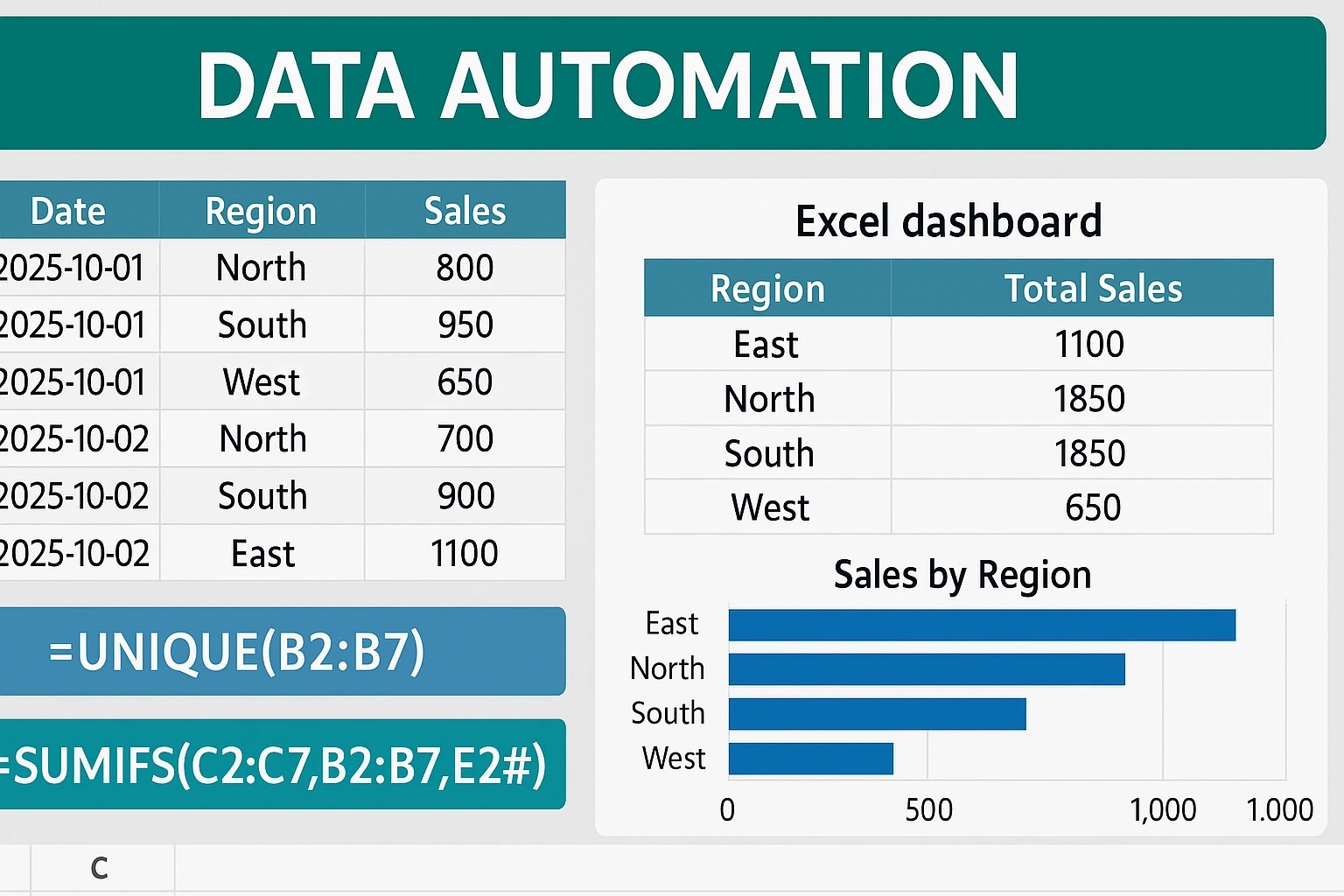This screenshot has height=896, width=1344.
Task: Click the West cell in left data table
Action: click(262, 381)
